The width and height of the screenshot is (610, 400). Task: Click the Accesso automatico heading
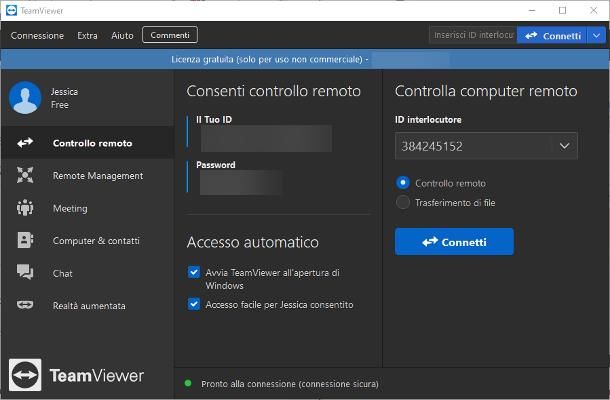tap(253, 242)
